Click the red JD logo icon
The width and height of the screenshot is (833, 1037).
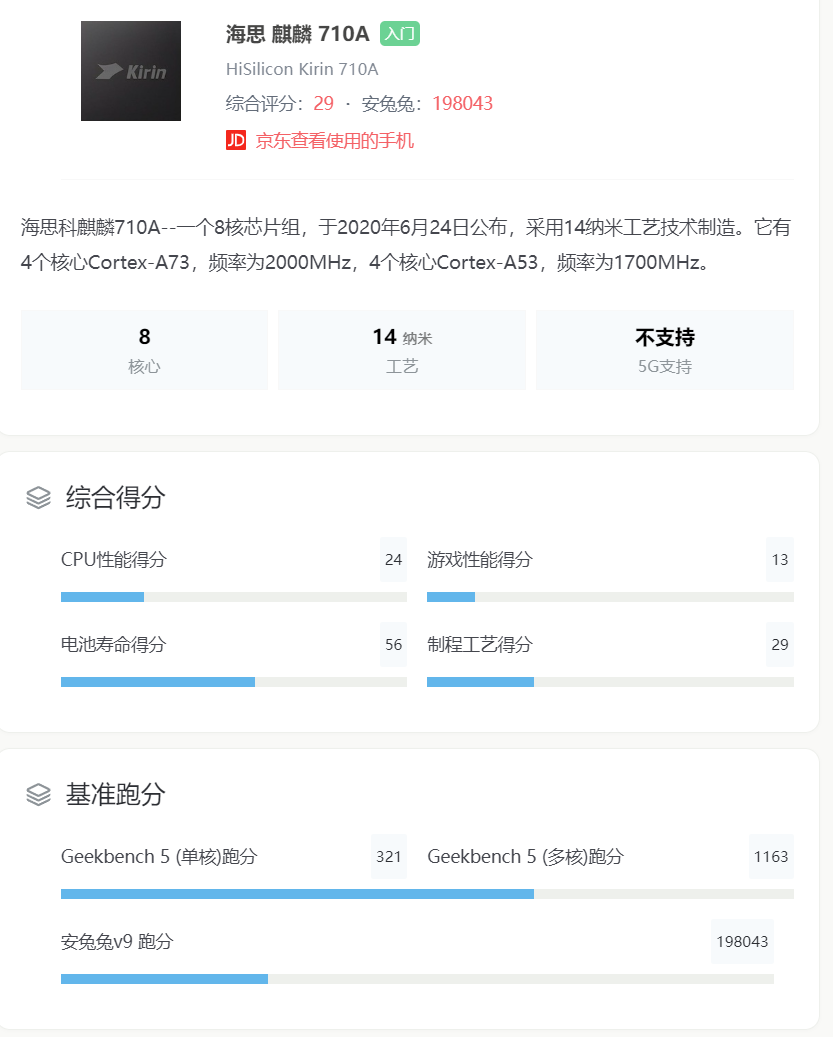236,140
